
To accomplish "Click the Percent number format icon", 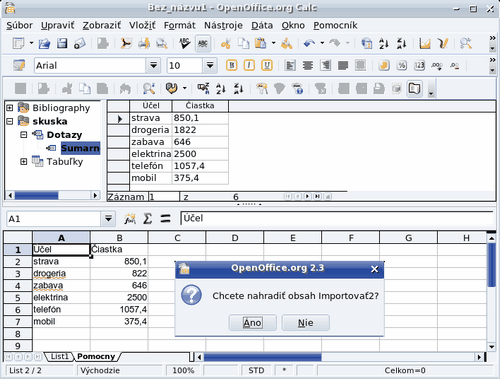I will 402,65.
